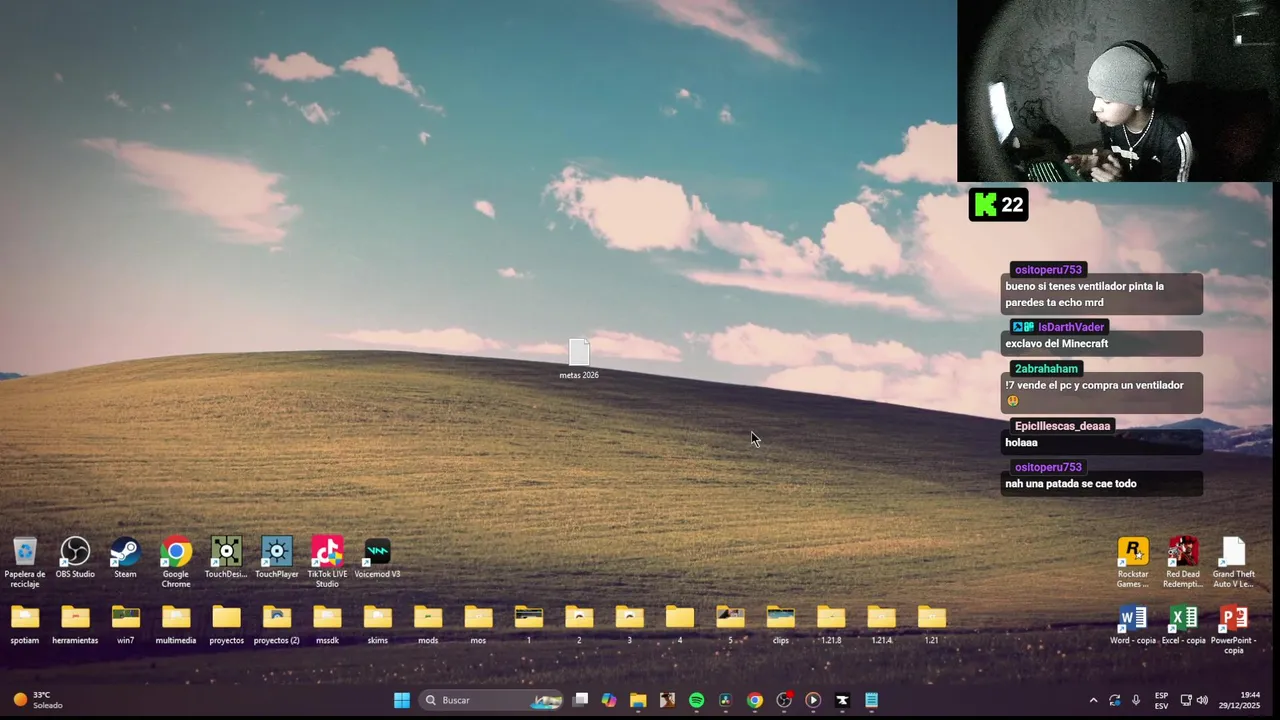
Task: Select the 1.21 folder
Action: (931, 625)
